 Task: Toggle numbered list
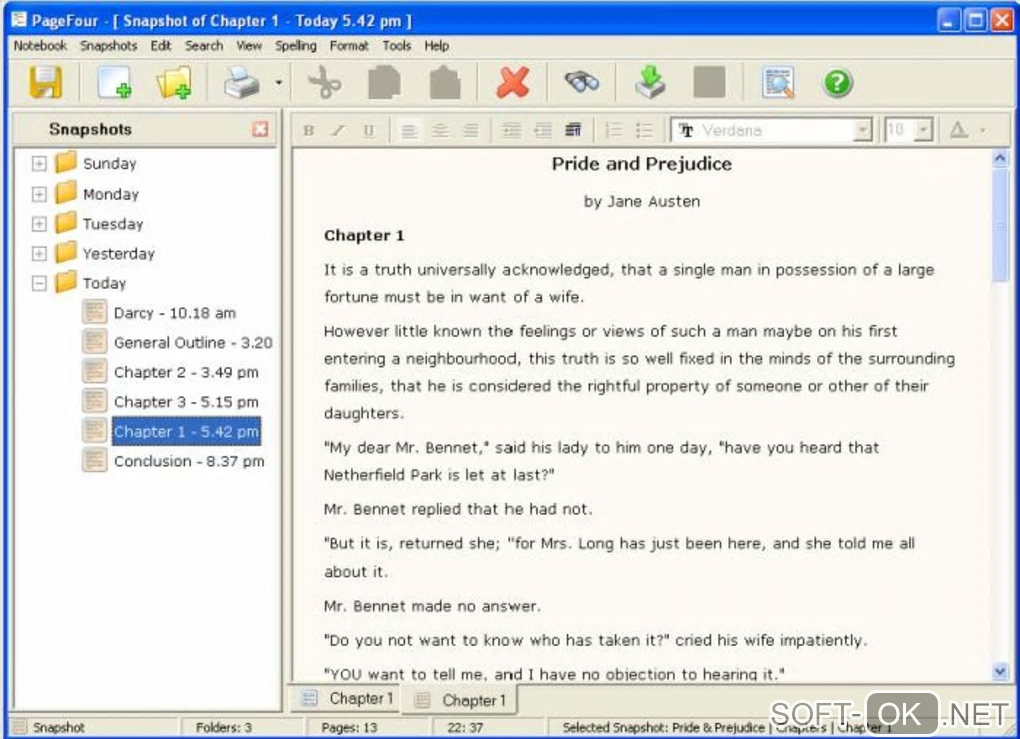(x=613, y=130)
